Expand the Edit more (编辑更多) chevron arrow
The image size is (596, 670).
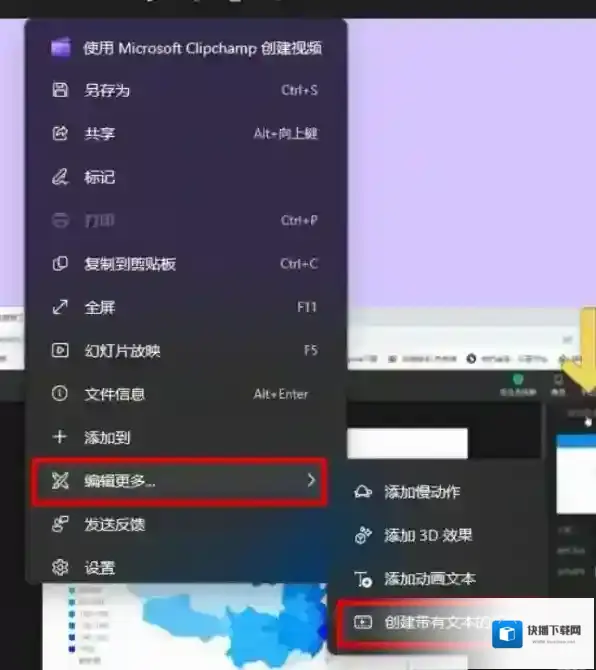tap(311, 481)
